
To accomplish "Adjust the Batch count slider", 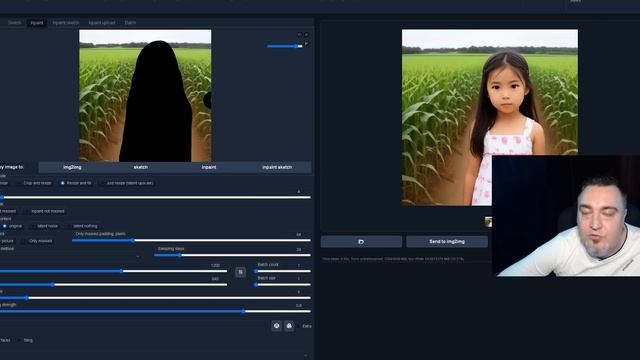I will click(x=282, y=271).
